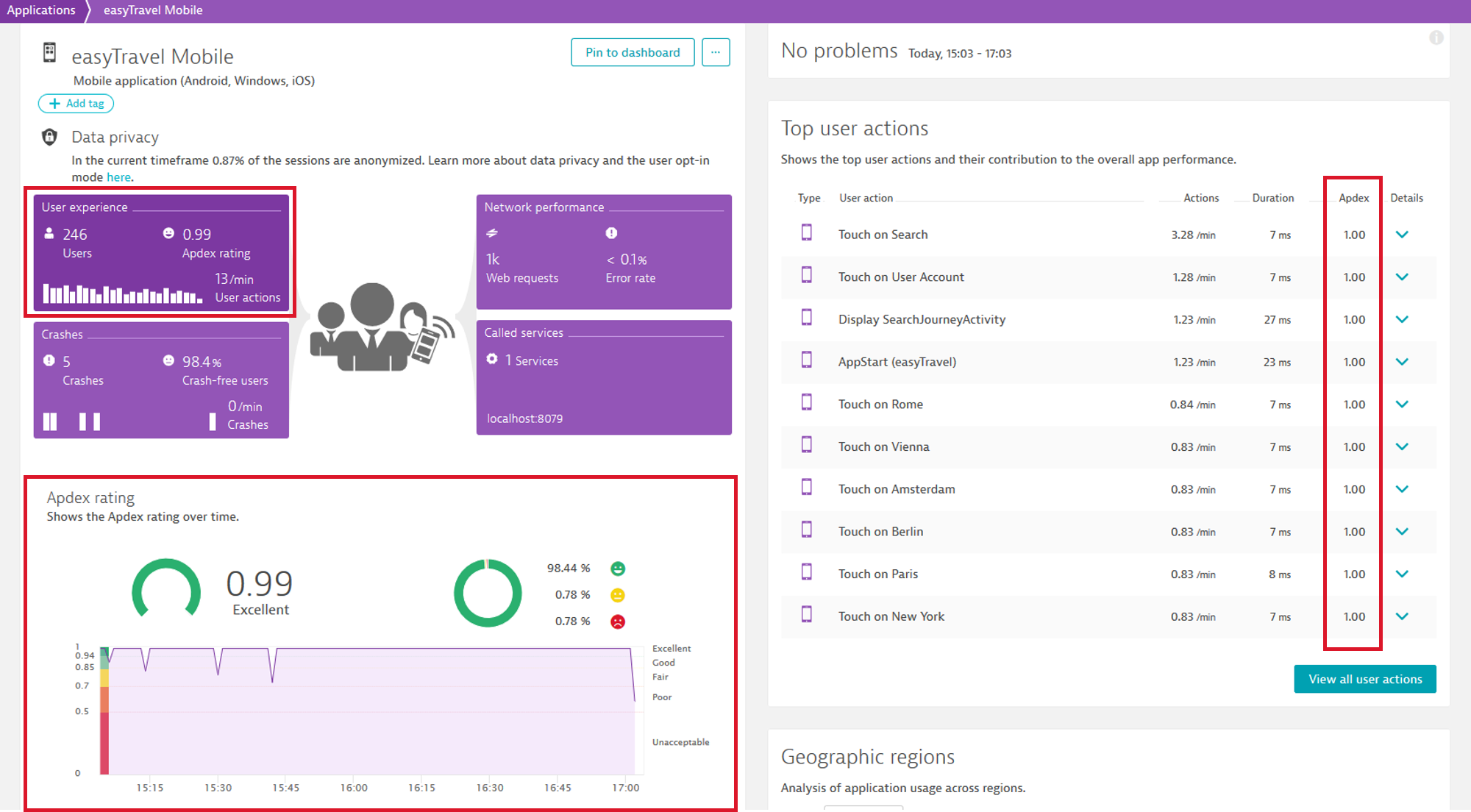The image size is (1471, 812).
Task: Click the Called services gear icon
Action: pos(493,360)
